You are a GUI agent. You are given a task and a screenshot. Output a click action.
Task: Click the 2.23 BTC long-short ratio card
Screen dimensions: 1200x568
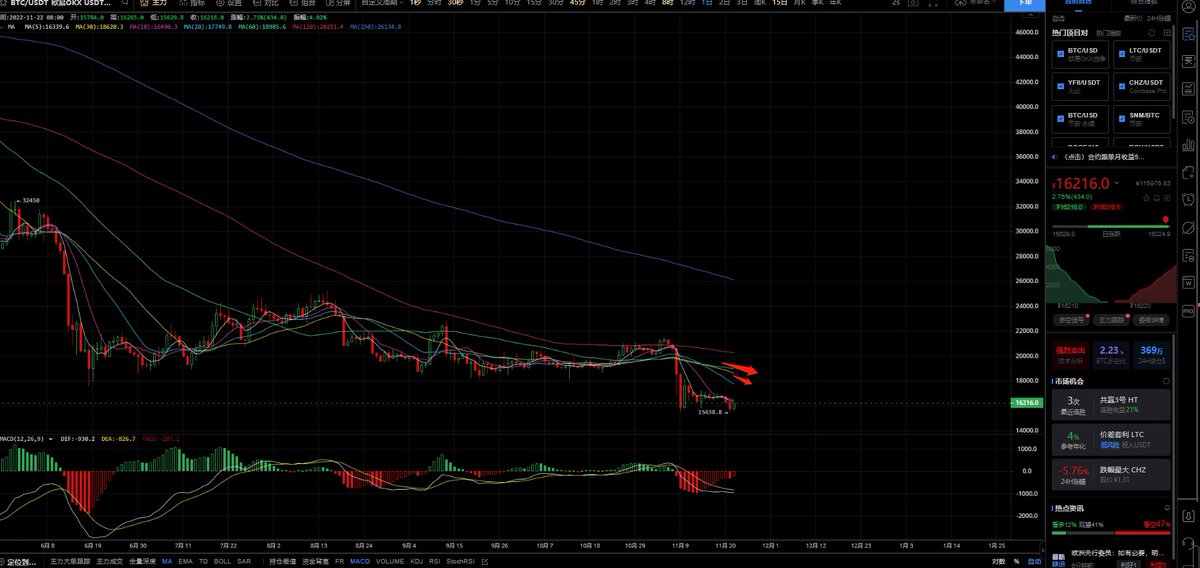coord(1109,355)
